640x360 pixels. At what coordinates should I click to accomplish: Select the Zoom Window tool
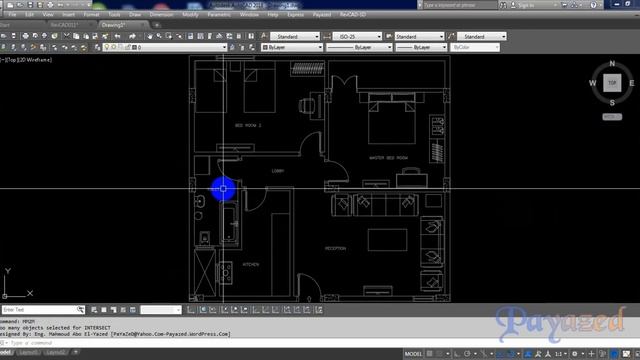(169, 36)
